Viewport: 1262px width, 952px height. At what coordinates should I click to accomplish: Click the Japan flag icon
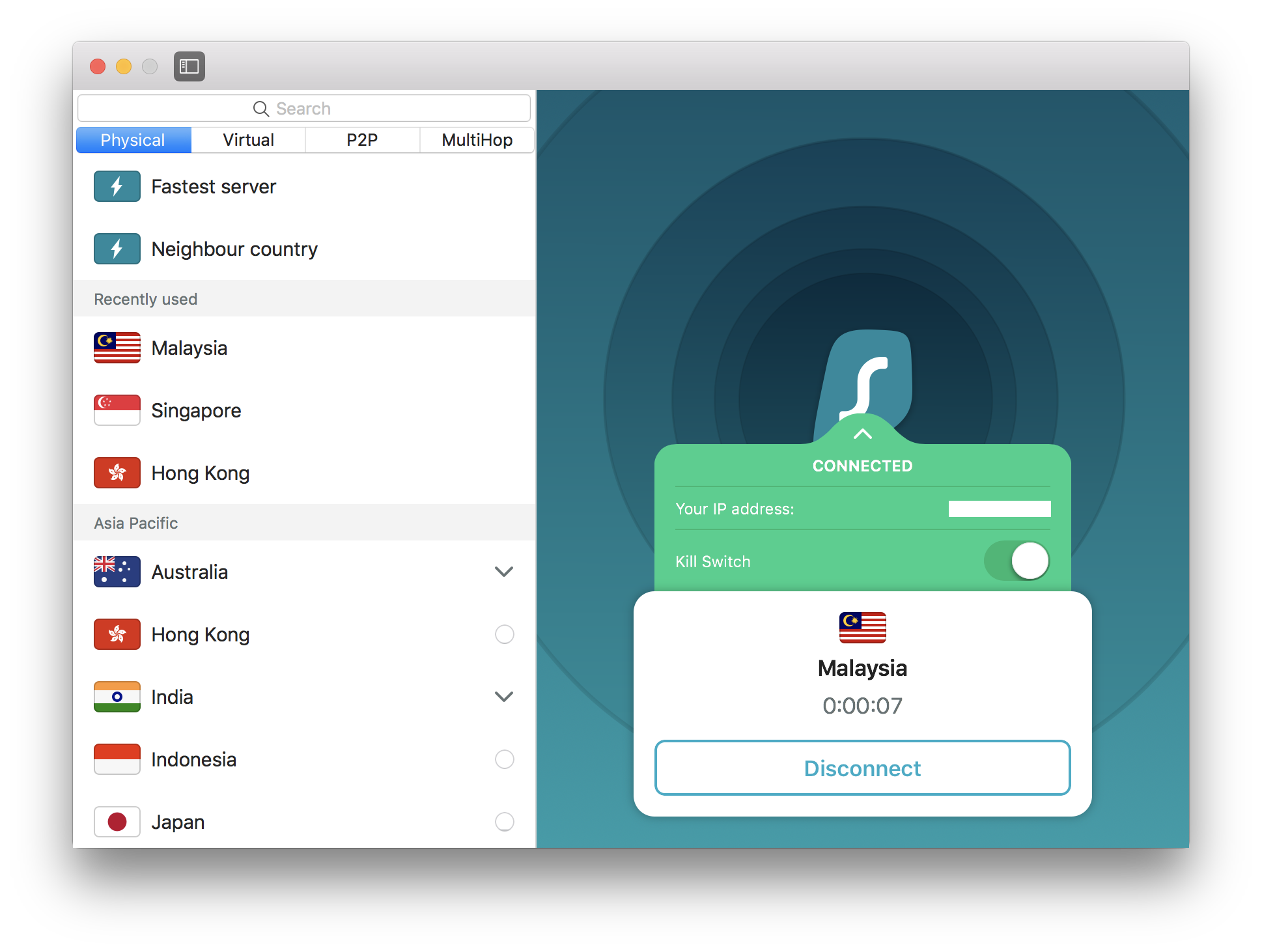pyautogui.click(x=117, y=822)
